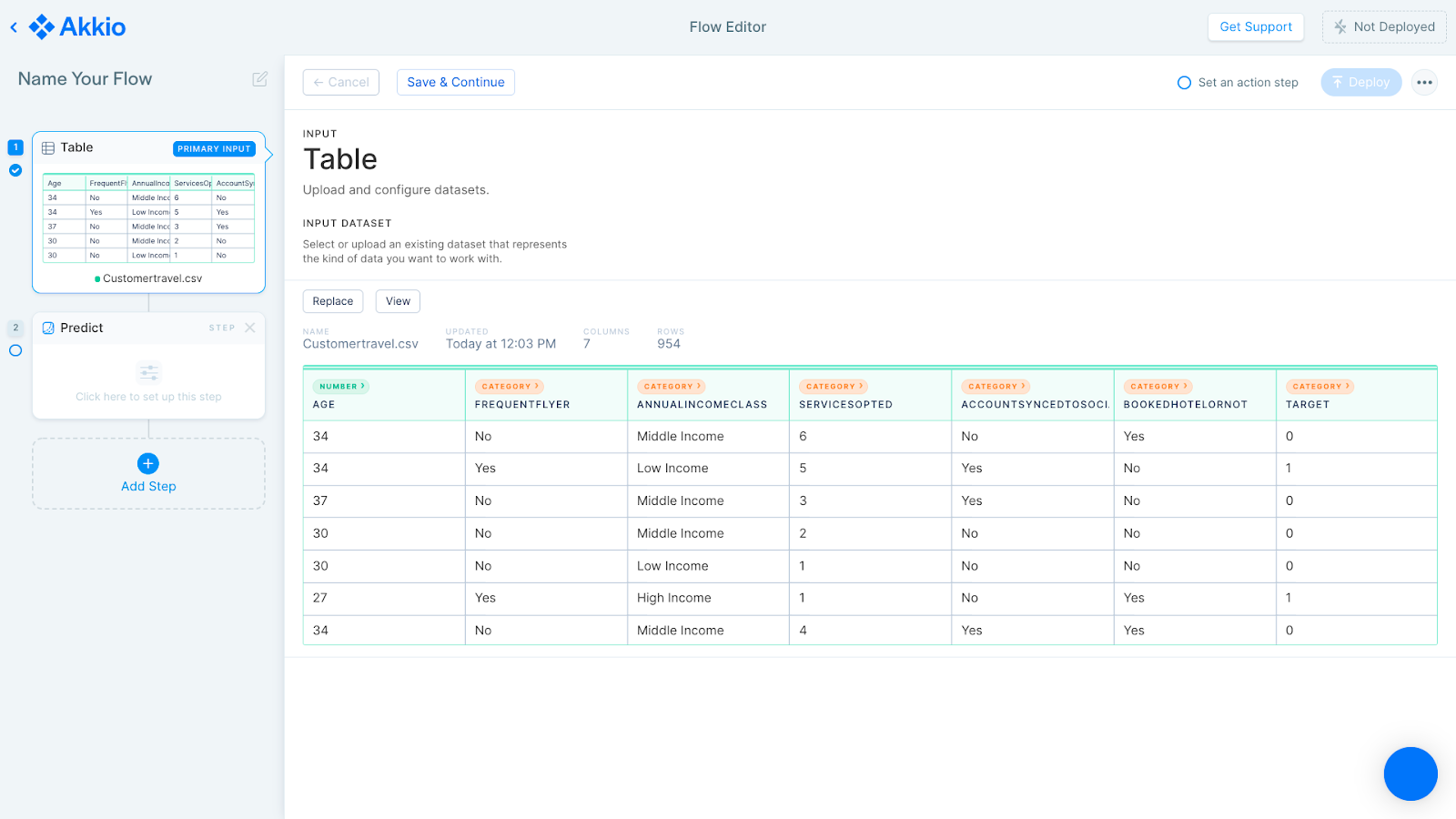The image size is (1456, 819).
Task: Open the blue chat bubble in the corner
Action: pyautogui.click(x=1410, y=773)
